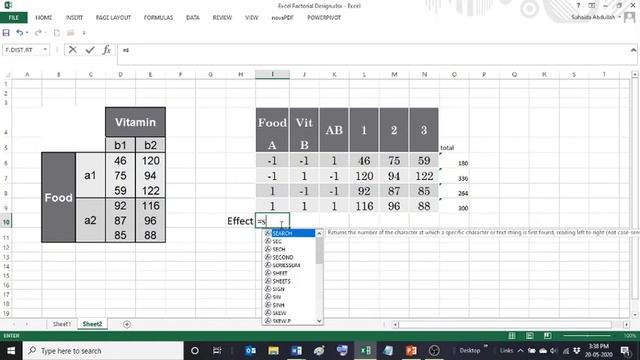
Task: Open Outlook from the taskbar
Action: click(251, 351)
